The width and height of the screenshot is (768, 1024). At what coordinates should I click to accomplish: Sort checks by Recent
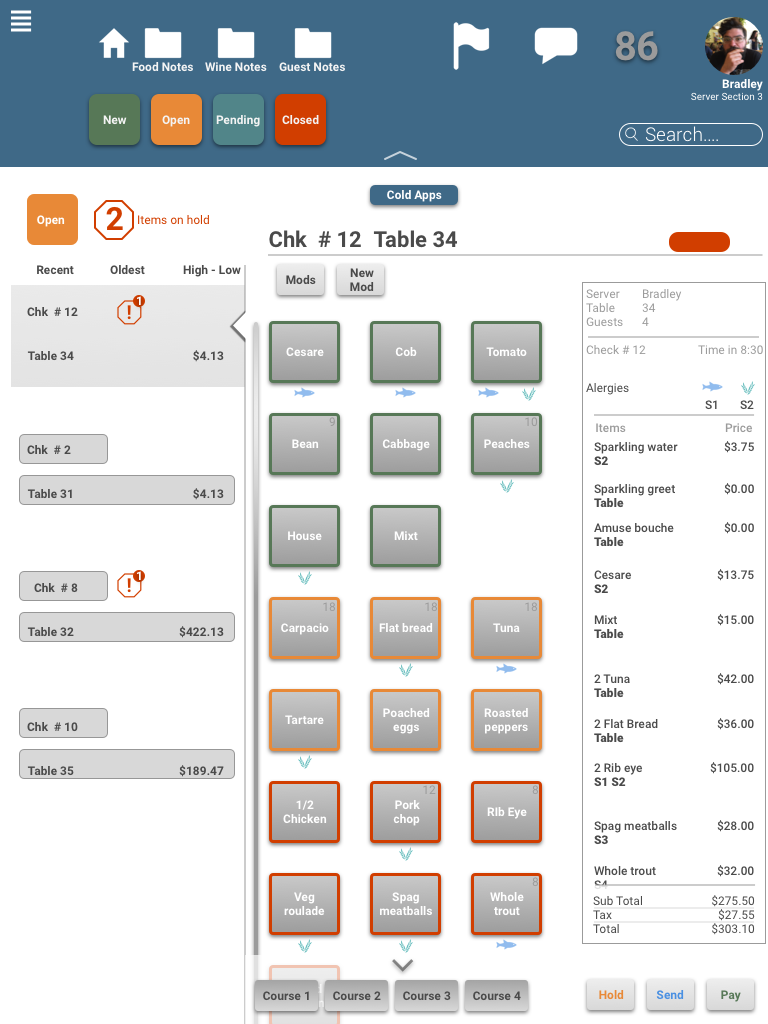pos(55,270)
